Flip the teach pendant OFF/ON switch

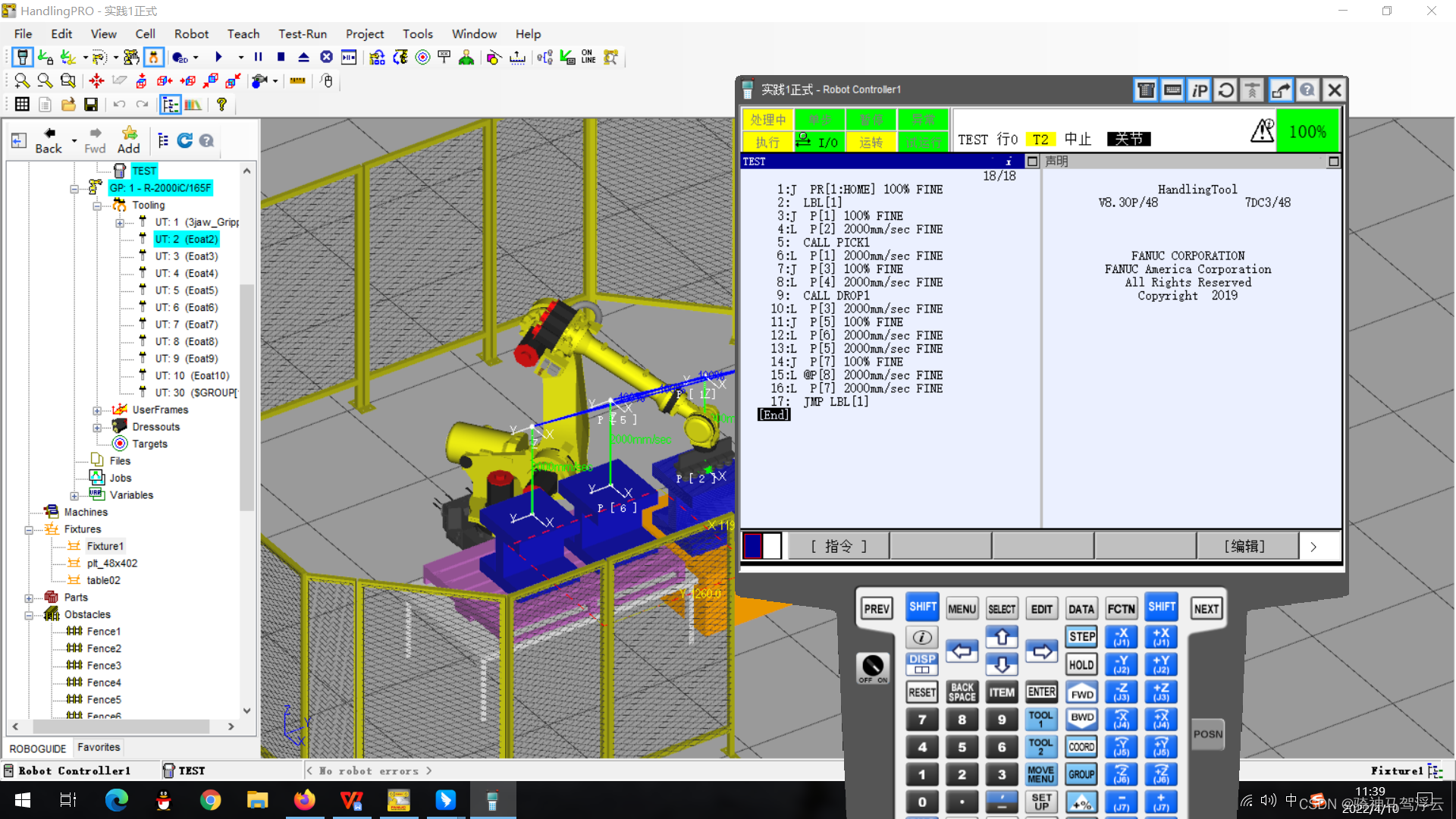[873, 667]
